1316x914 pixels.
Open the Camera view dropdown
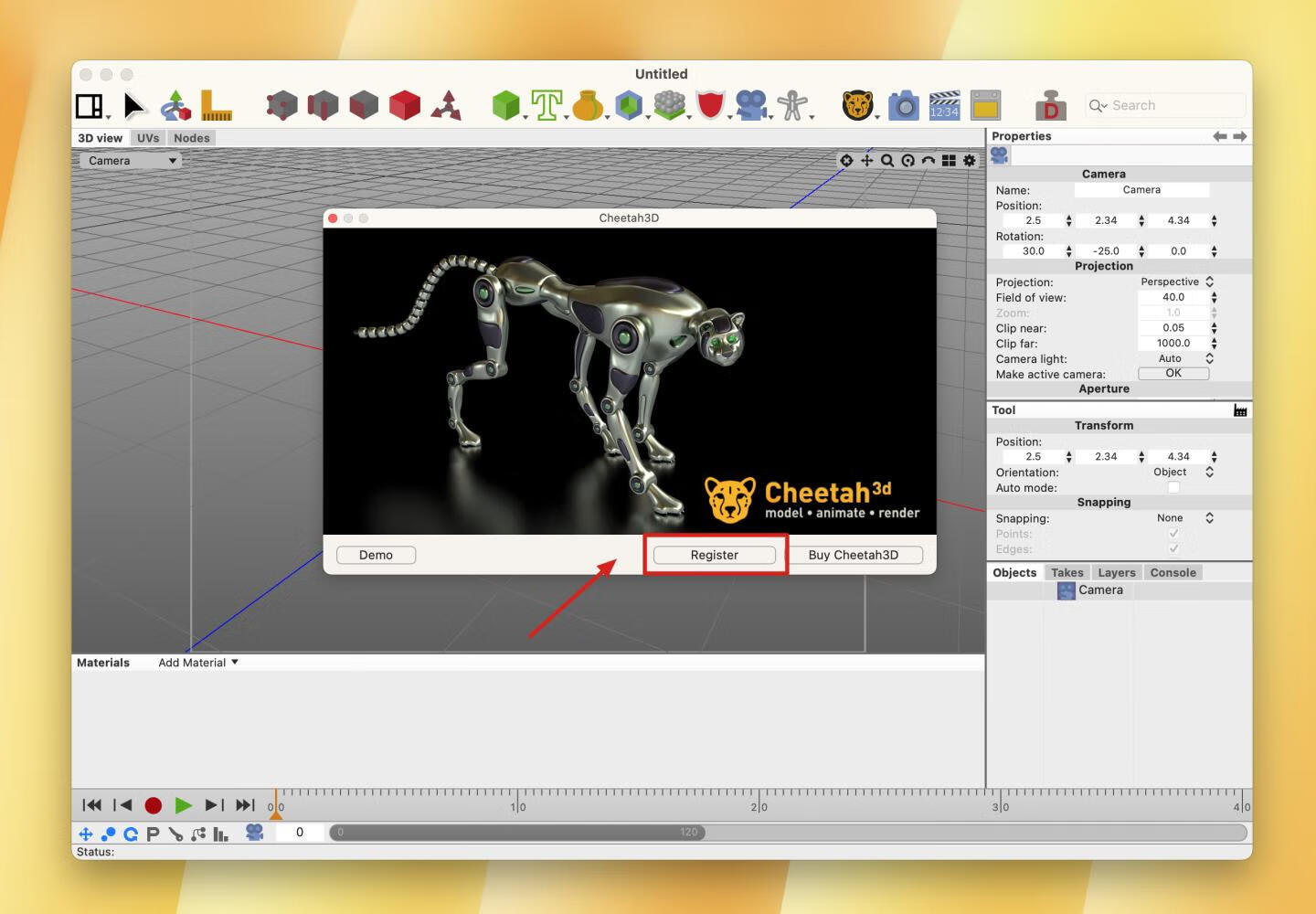coord(132,161)
